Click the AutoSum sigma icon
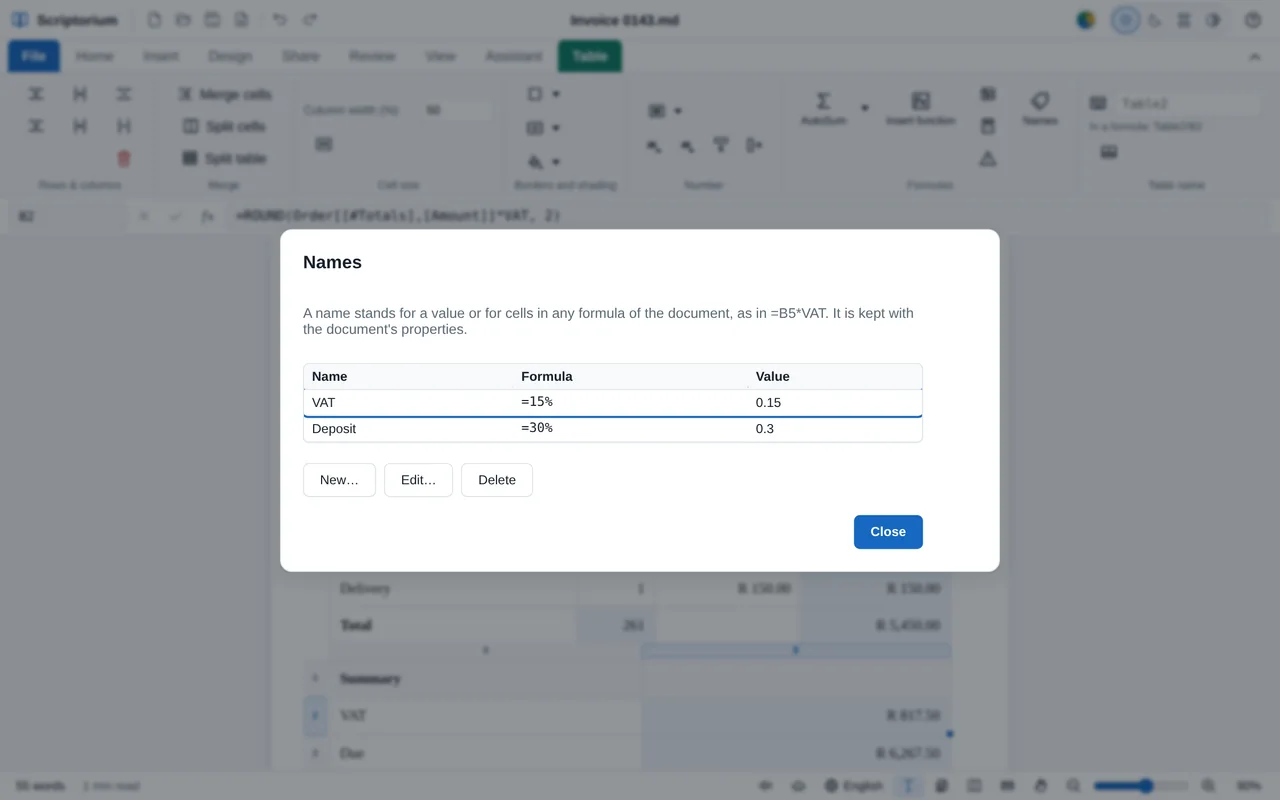 (823, 101)
